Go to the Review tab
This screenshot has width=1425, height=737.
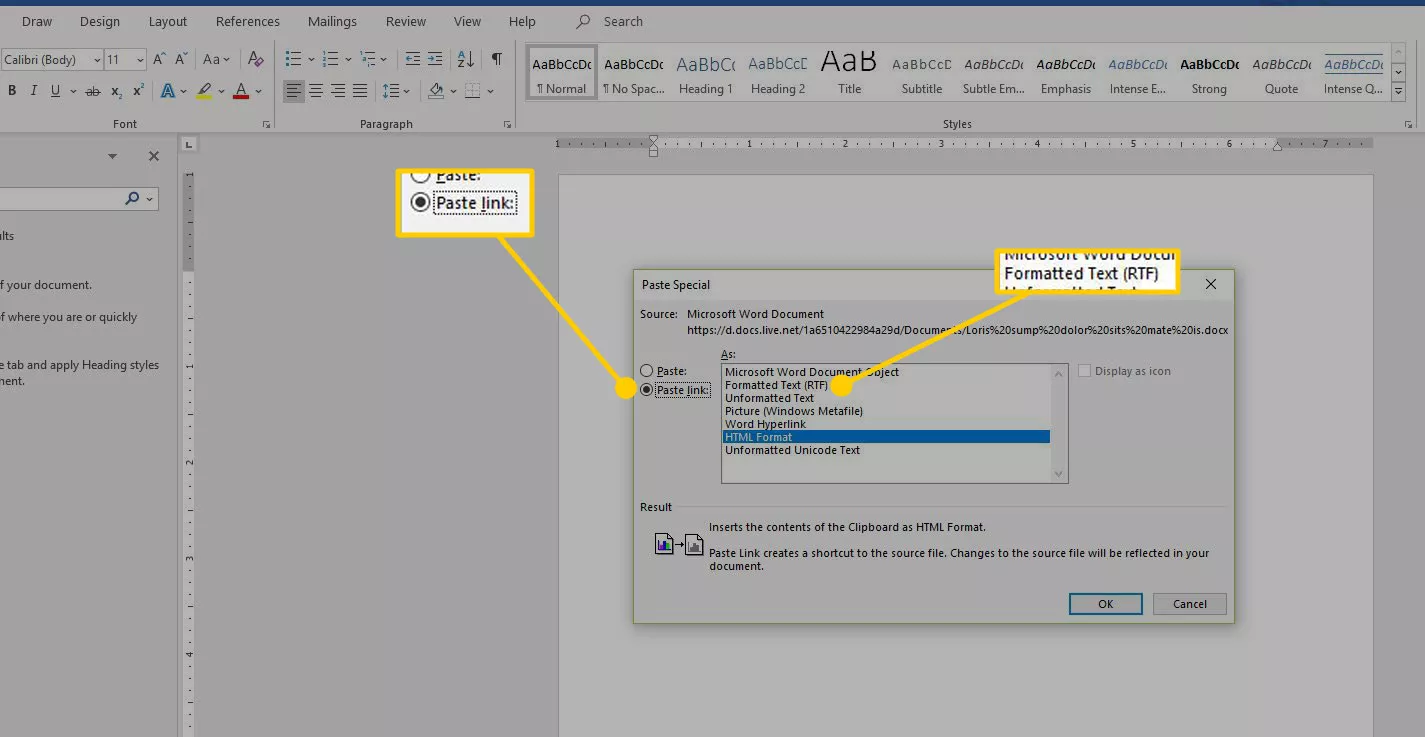tap(406, 21)
